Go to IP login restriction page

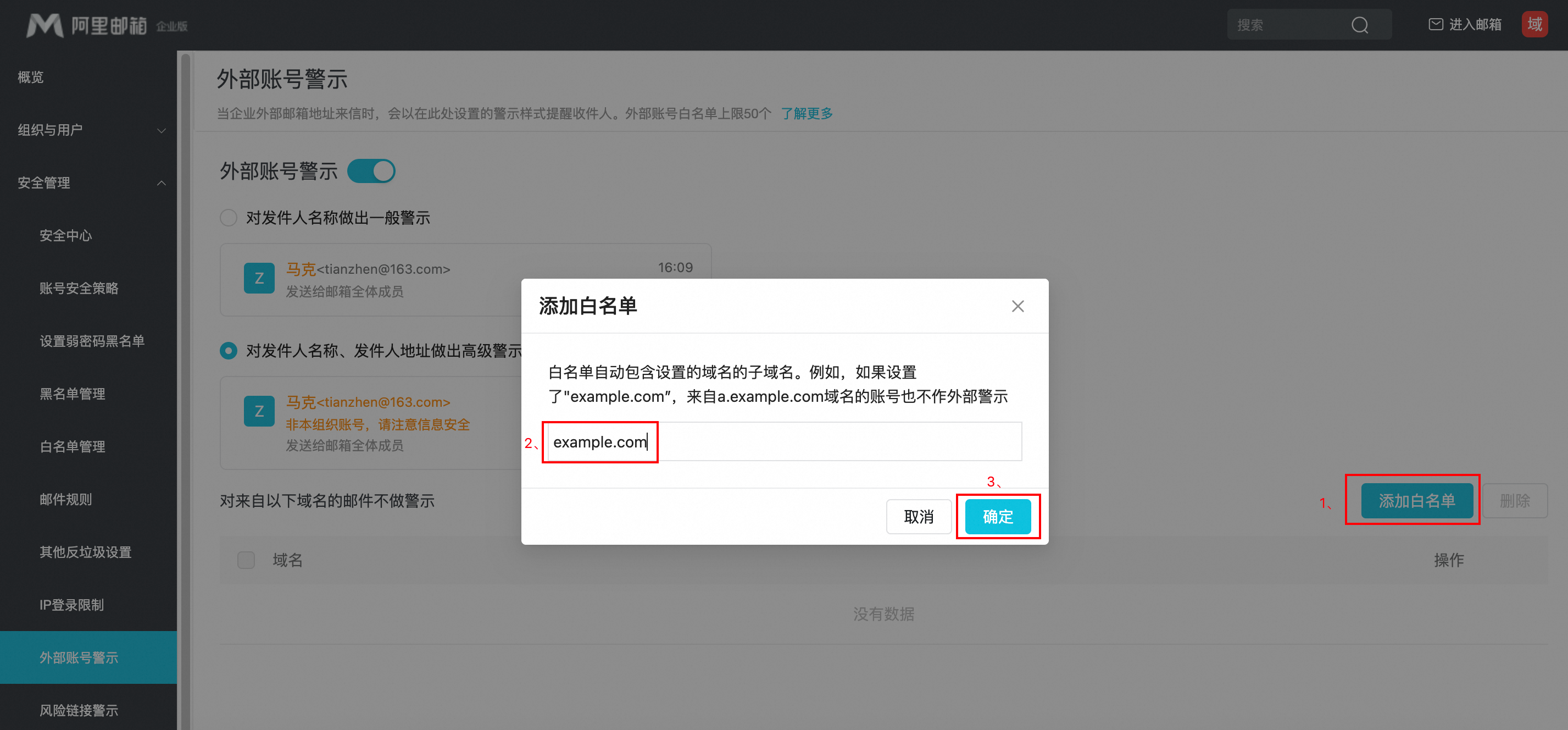pos(72,605)
